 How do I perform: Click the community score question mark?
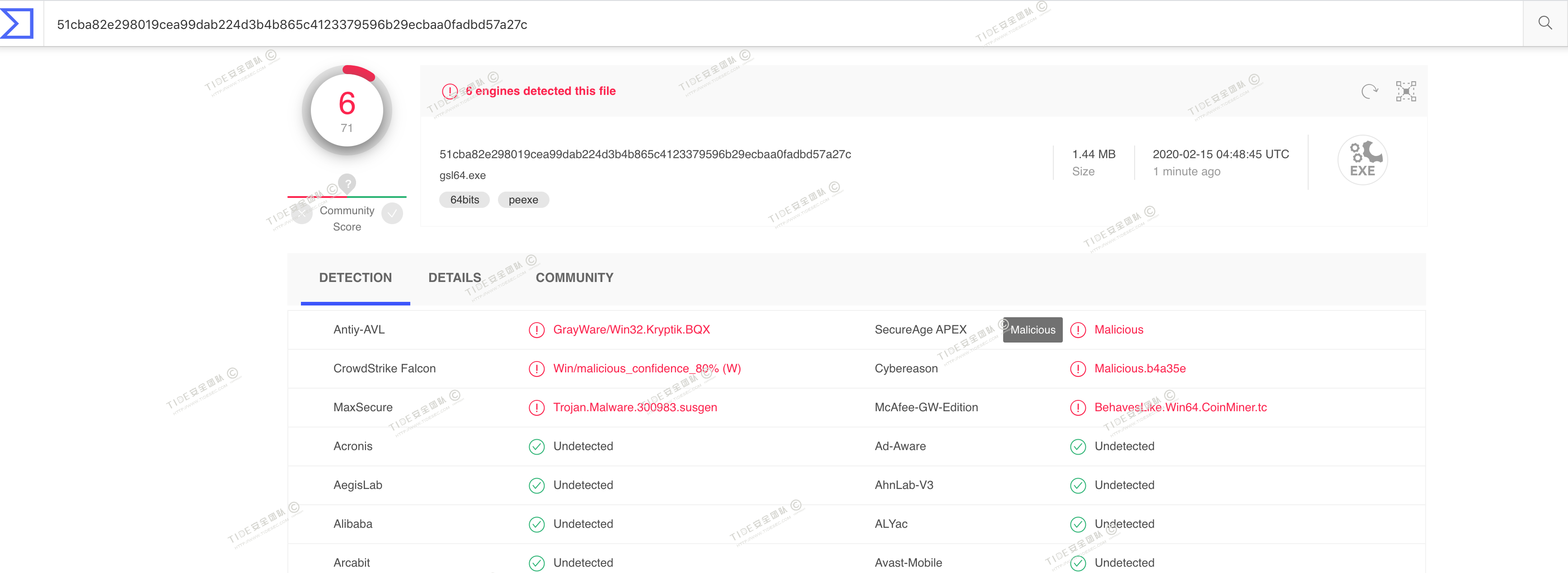[347, 183]
